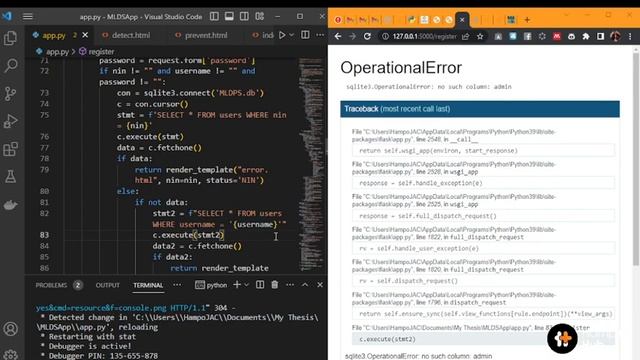Screen dimensions: 640x360
Task: Jump using the code minimap
Action: pos(311,163)
